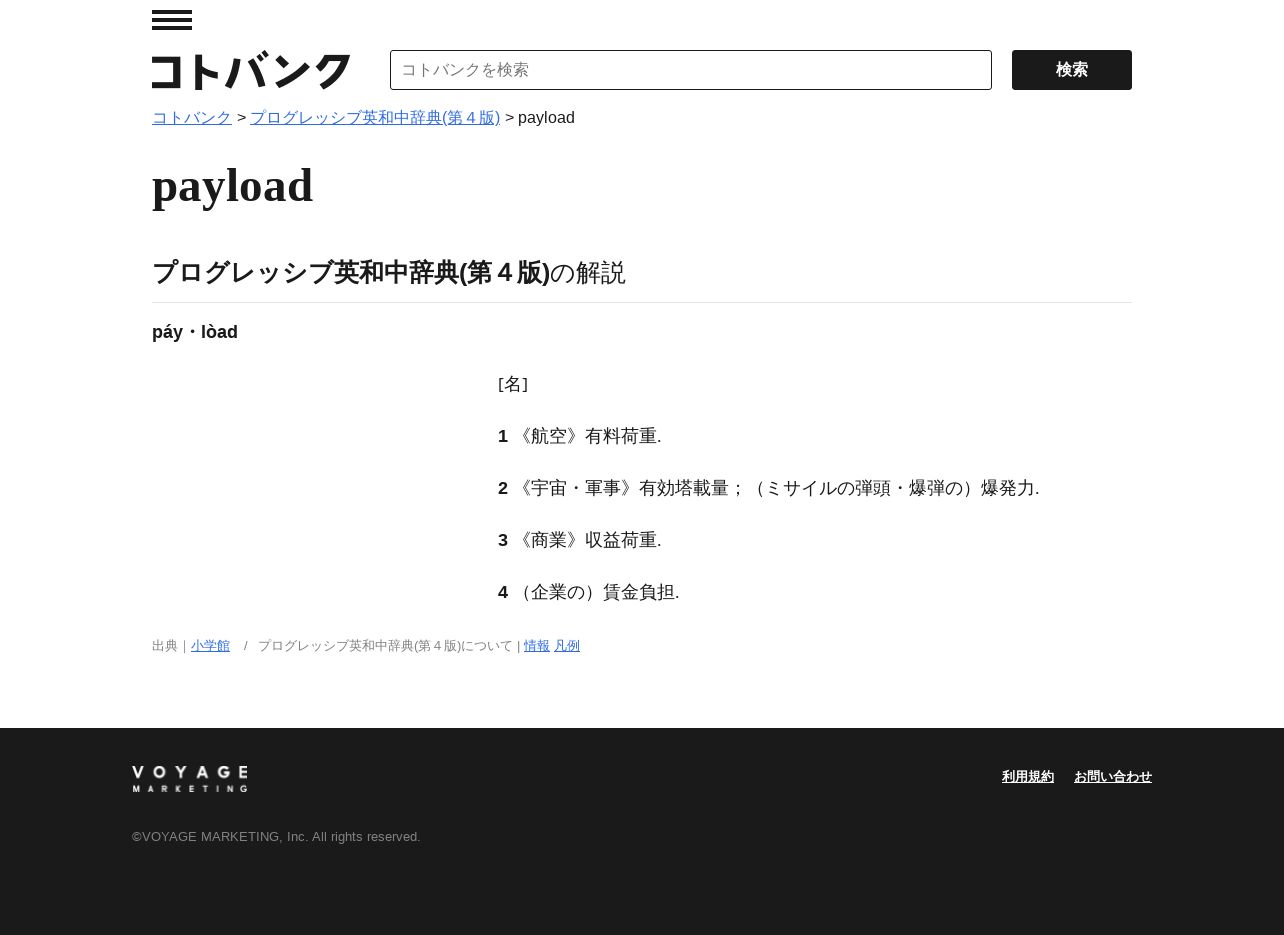Viewport: 1284px width, 935px height.
Task: Click the VOYAGE MARKETING footer logo
Action: (190, 779)
